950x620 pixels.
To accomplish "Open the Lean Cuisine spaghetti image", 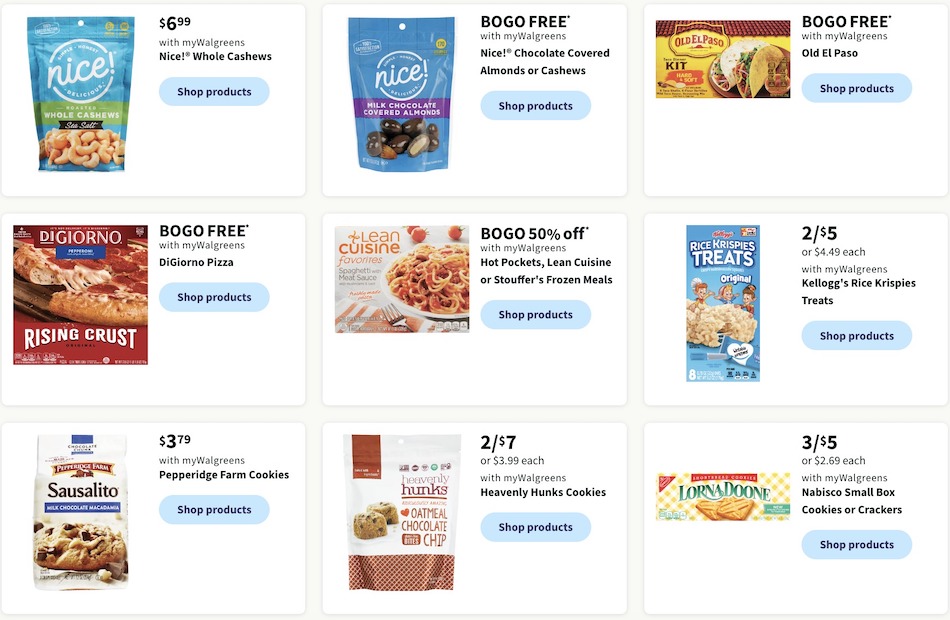I will [x=400, y=278].
